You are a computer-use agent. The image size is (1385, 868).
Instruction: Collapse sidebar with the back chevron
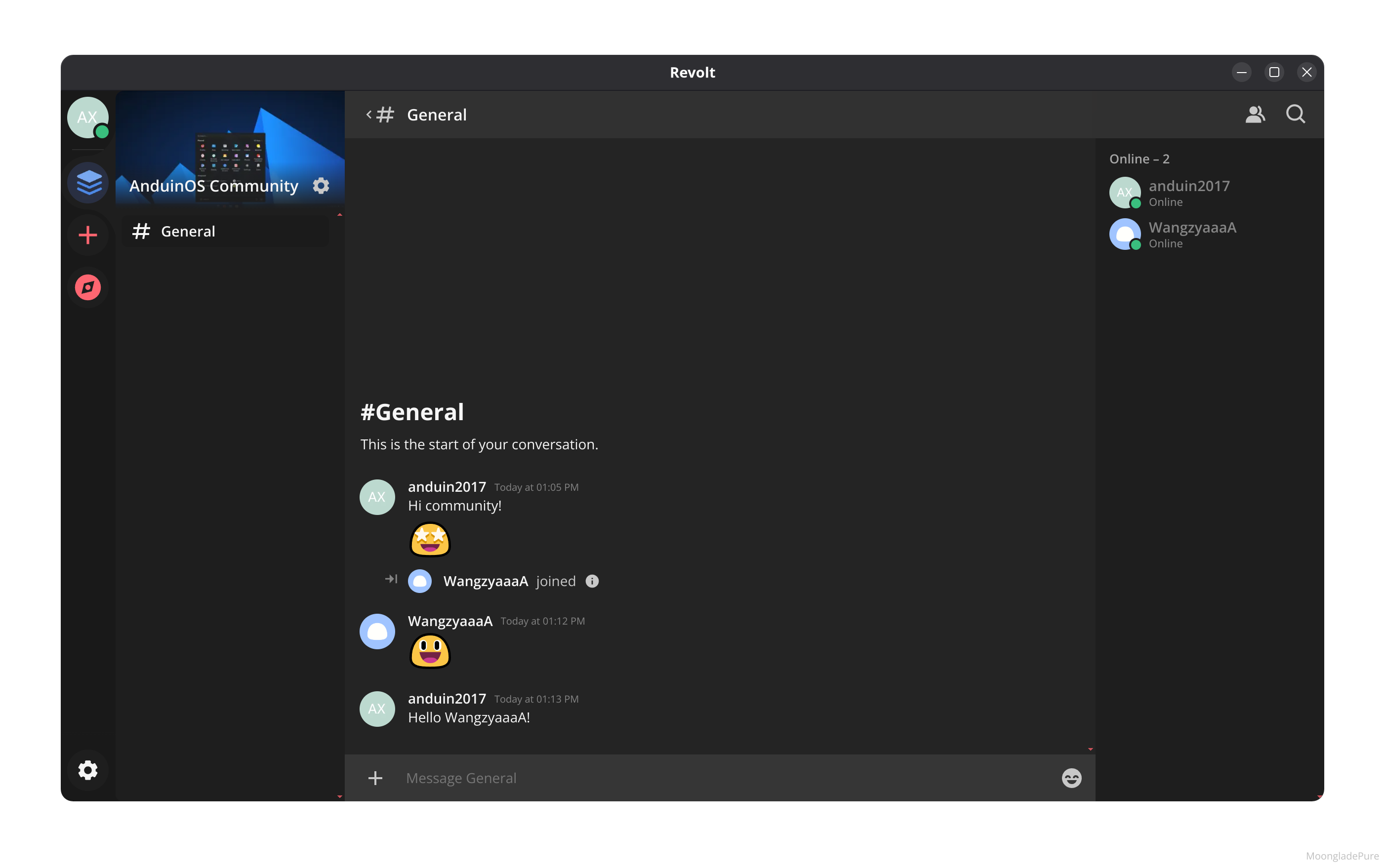pos(368,115)
